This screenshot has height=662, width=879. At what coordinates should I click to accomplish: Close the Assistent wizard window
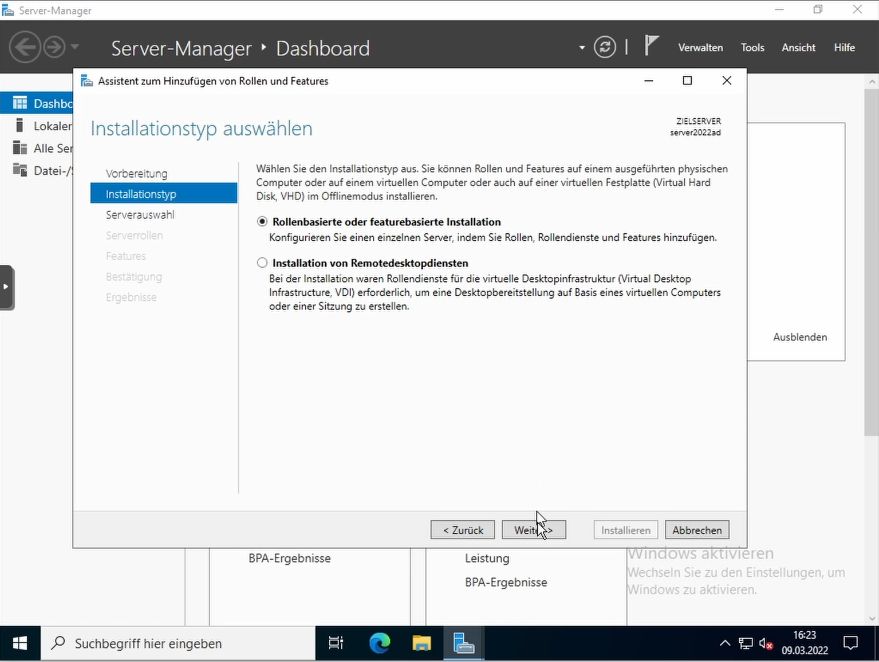pos(727,81)
